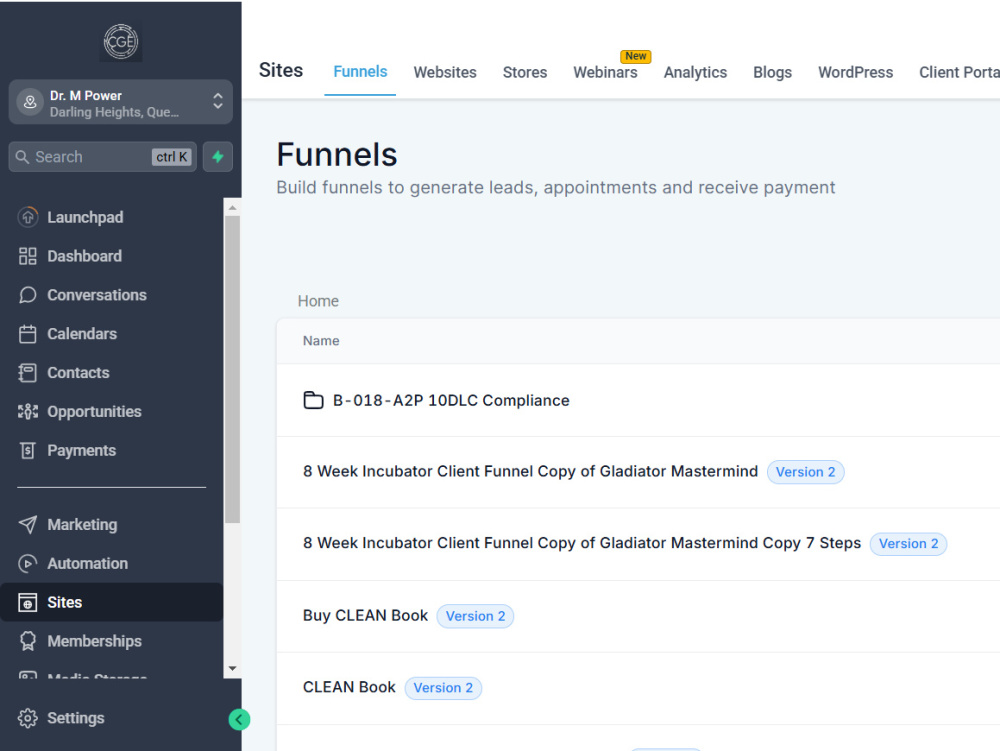This screenshot has height=751, width=1000.
Task: Click the location pin avatar icon
Action: [x=29, y=102]
